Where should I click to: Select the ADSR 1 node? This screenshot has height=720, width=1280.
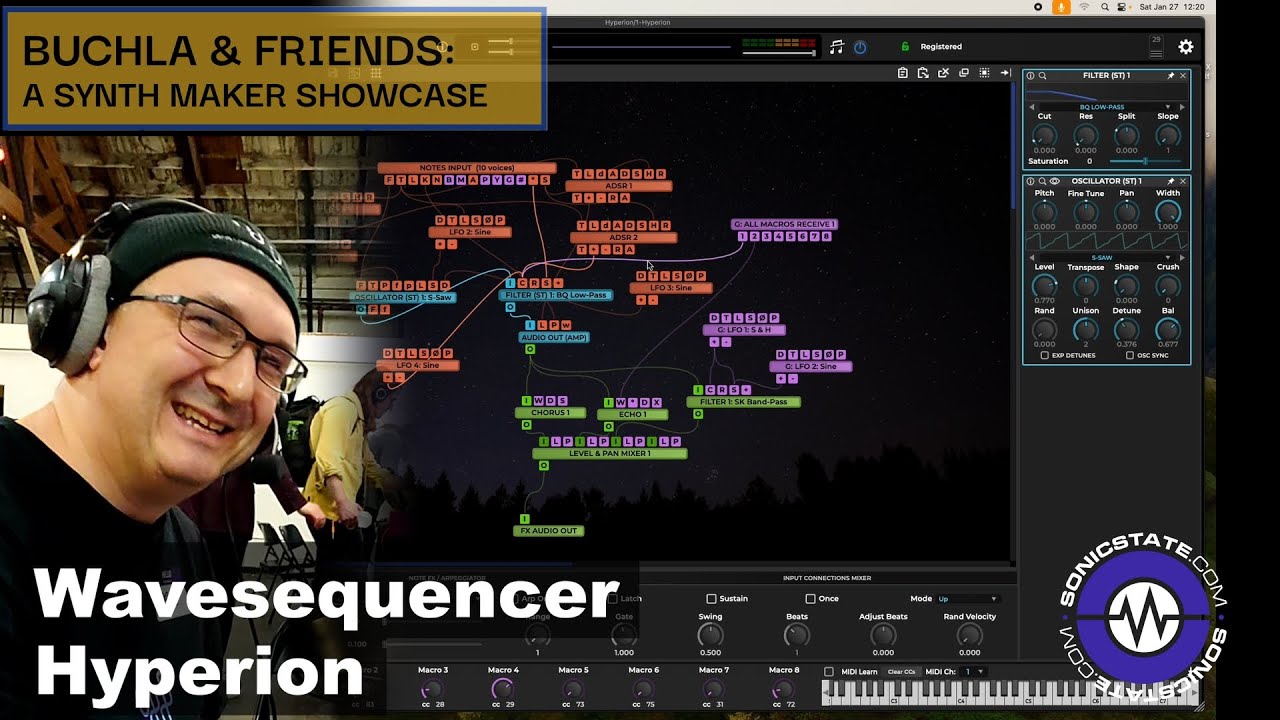click(x=619, y=186)
